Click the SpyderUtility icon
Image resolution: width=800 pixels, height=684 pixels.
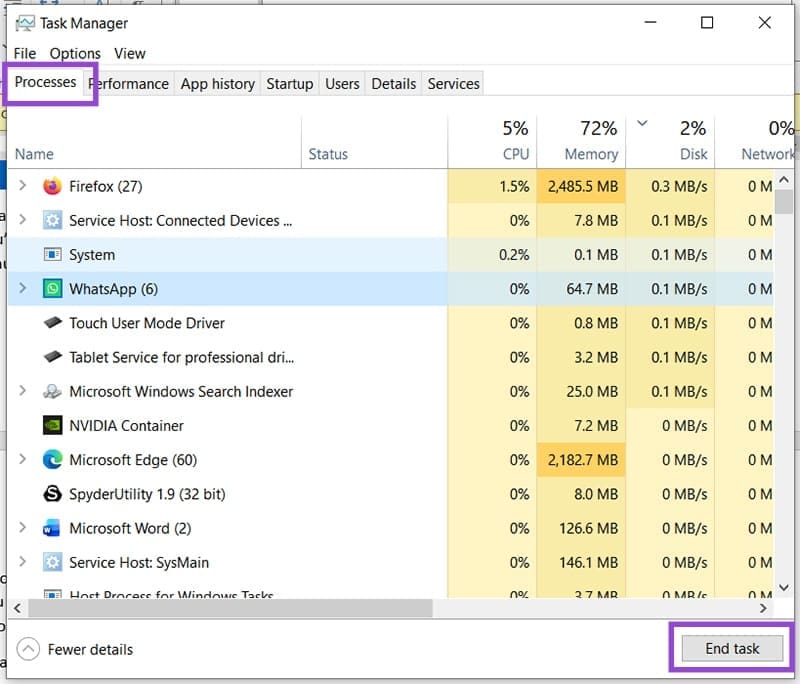click(x=52, y=494)
